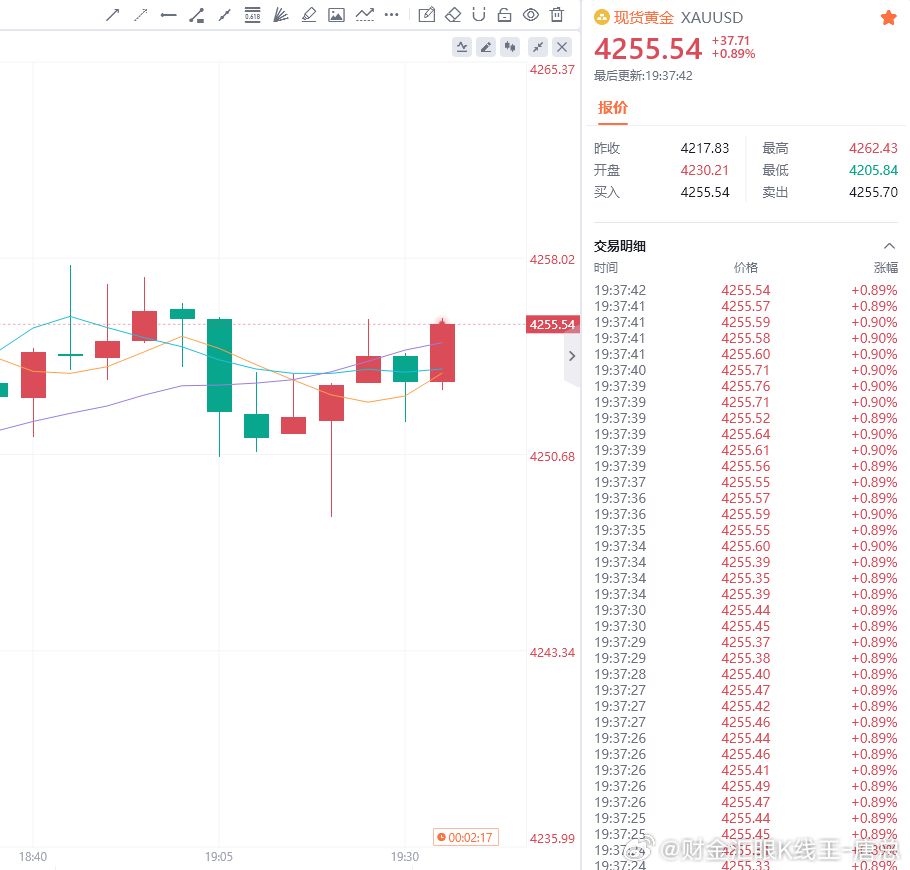Select the solid arrow line drawing tool

[x=113, y=15]
